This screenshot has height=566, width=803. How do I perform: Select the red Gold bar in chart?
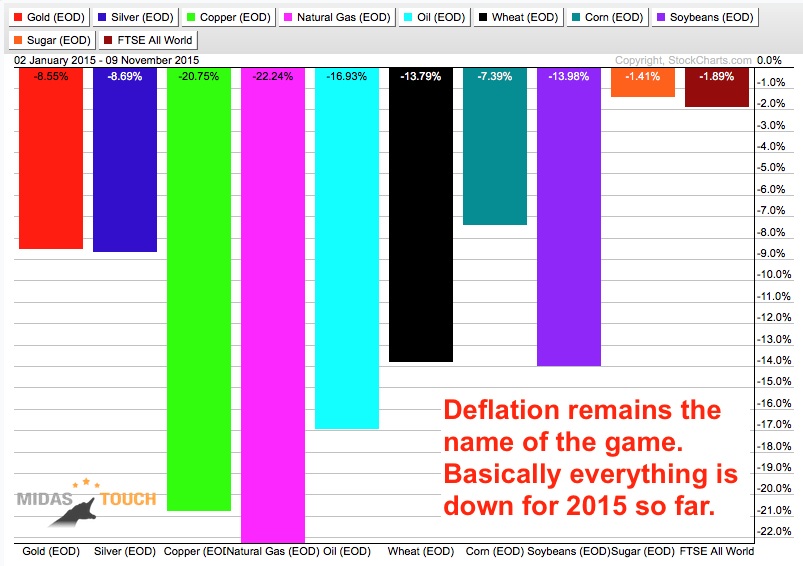51,158
